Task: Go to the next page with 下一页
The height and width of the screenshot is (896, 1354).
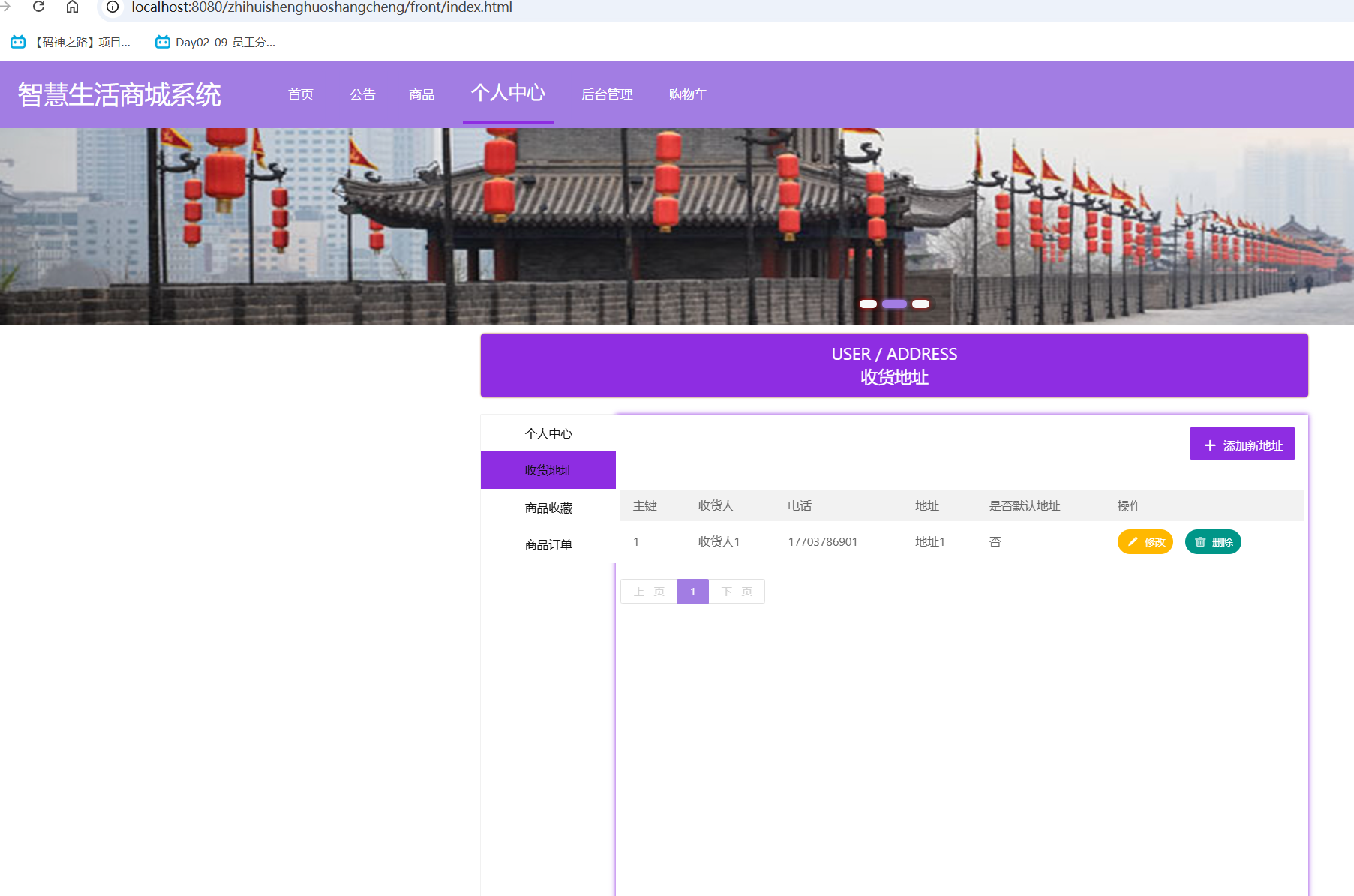Action: pos(737,592)
